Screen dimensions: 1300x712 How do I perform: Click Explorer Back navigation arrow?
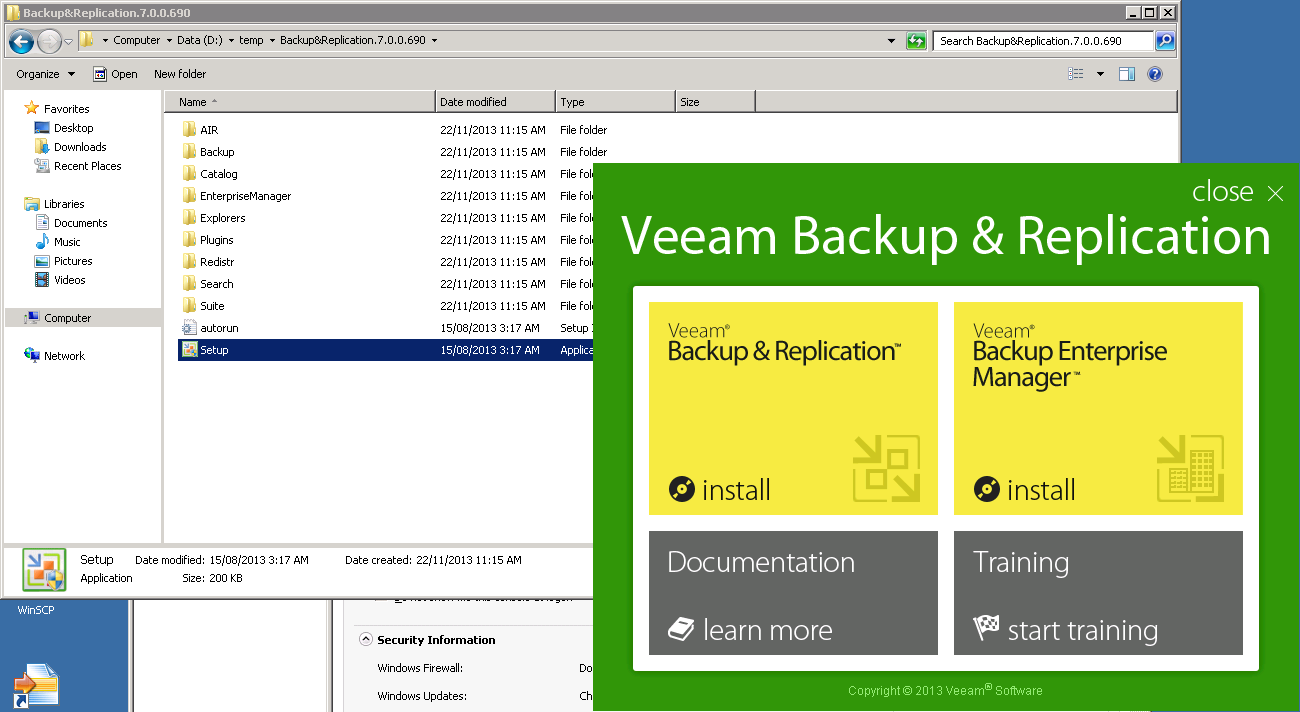click(x=21, y=41)
